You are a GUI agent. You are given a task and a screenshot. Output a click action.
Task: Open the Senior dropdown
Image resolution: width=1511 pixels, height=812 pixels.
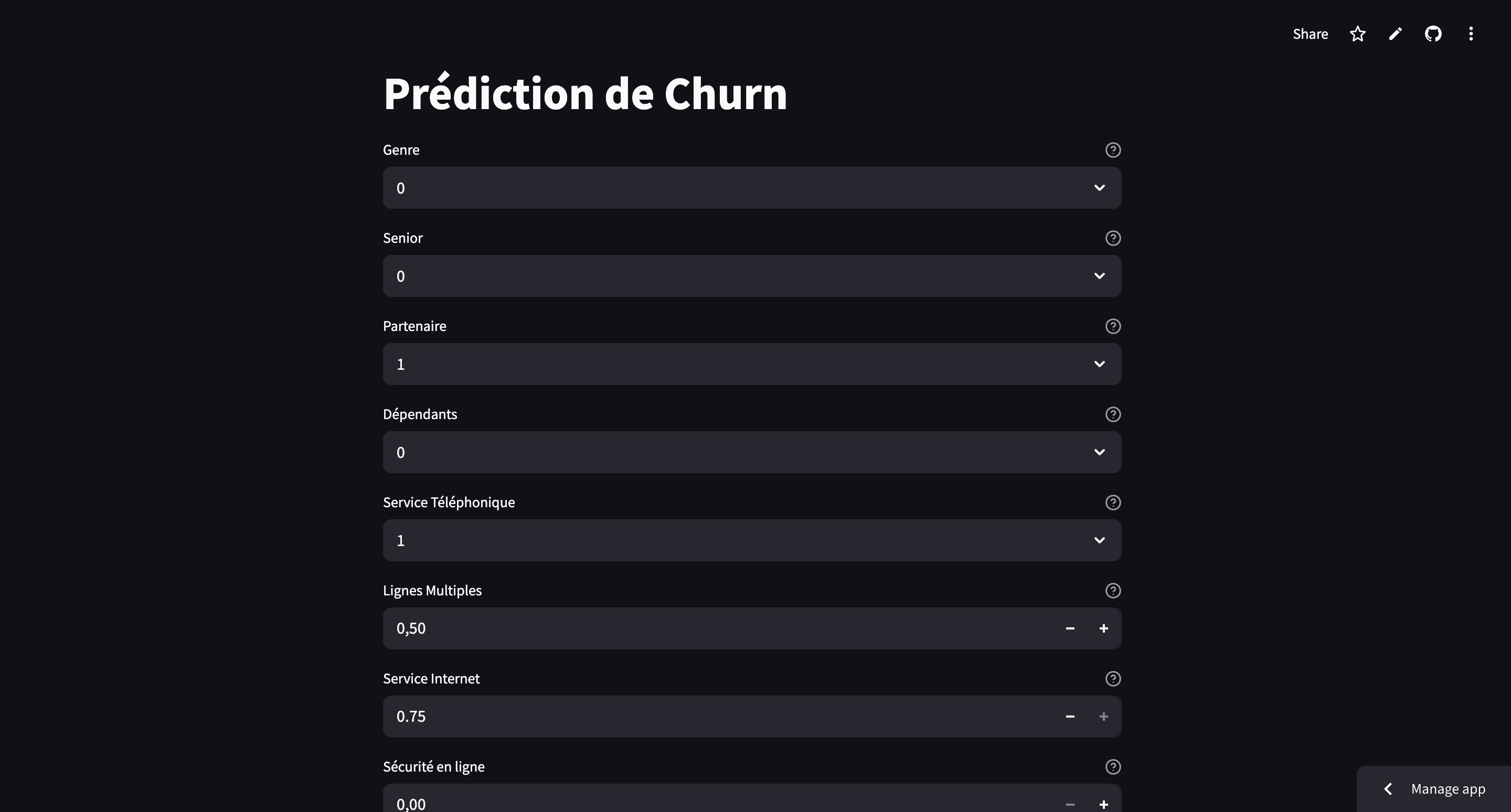[752, 276]
